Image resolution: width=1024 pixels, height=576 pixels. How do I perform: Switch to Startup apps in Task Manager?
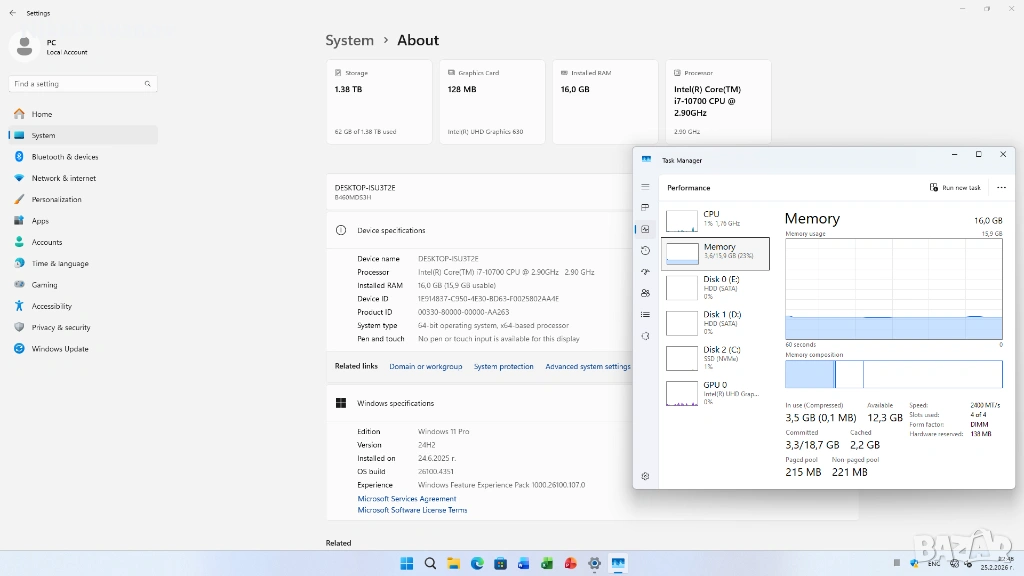645,272
